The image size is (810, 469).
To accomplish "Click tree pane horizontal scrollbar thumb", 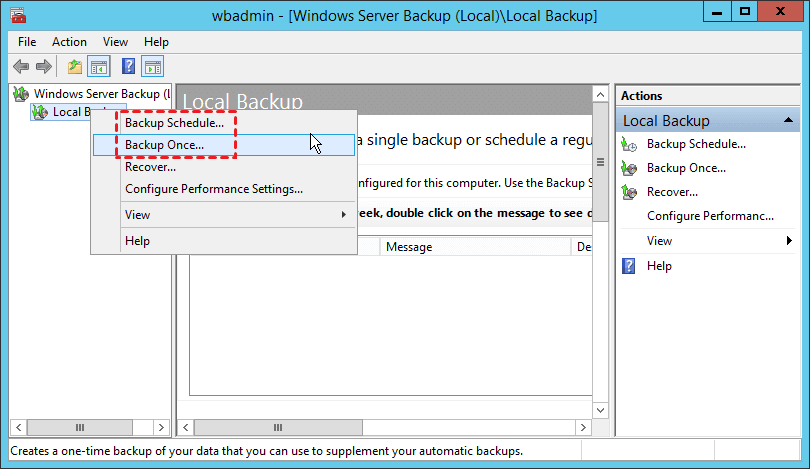I will (80, 428).
